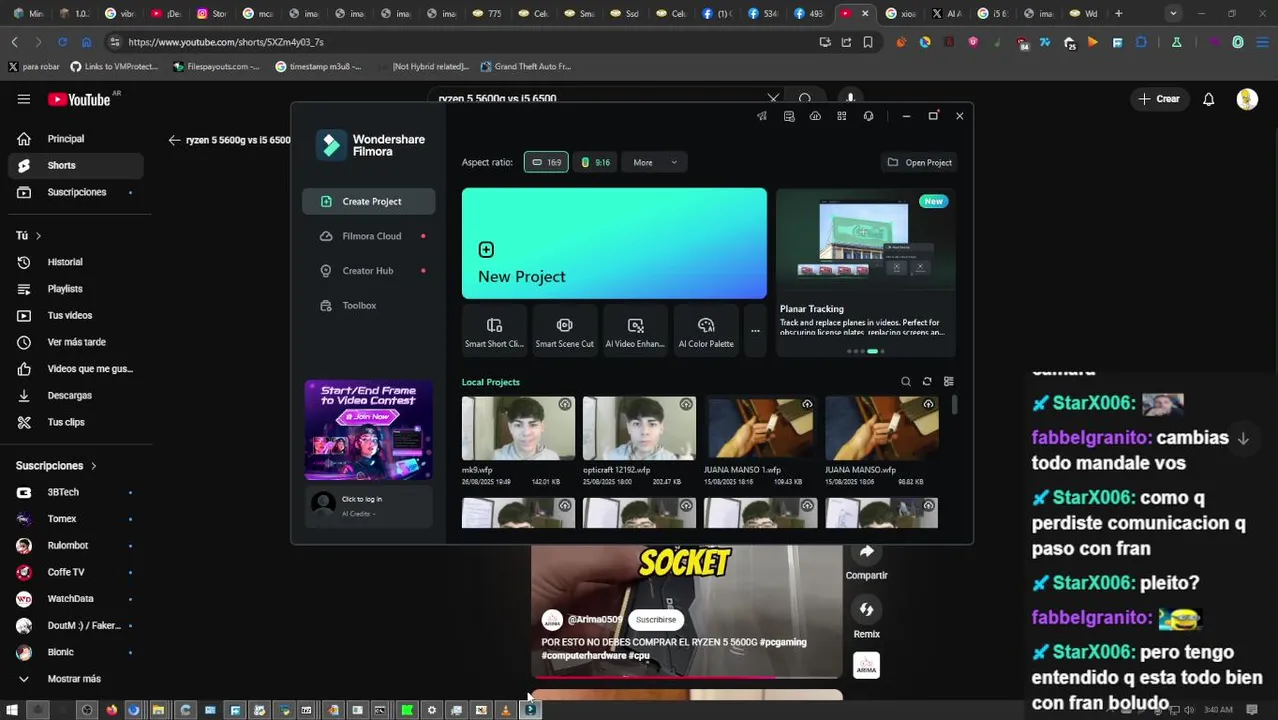Open the opticraft 12192.wfp project thumbnail
1278x720 pixels.
click(639, 428)
